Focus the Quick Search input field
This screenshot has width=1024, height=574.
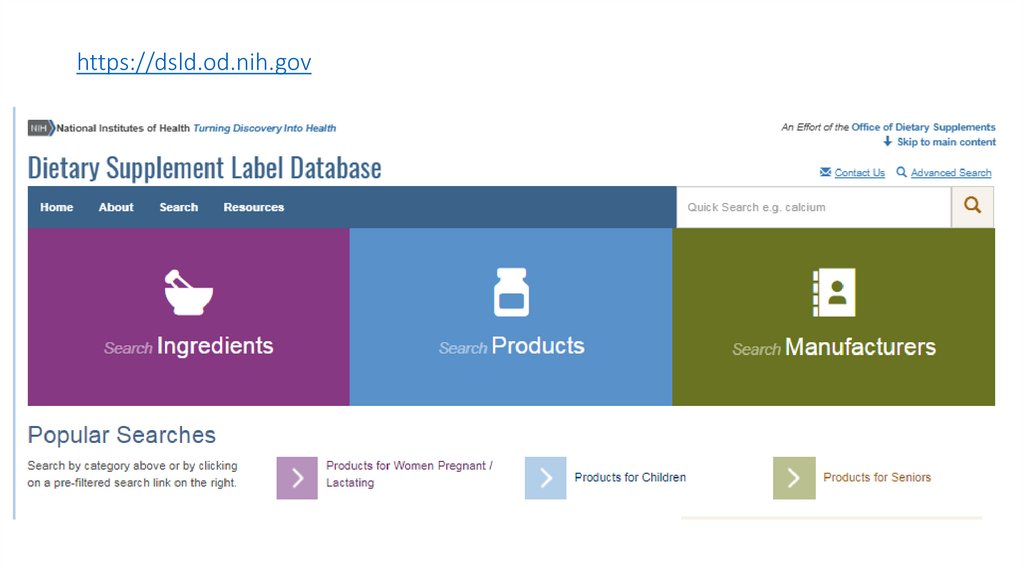pos(814,207)
